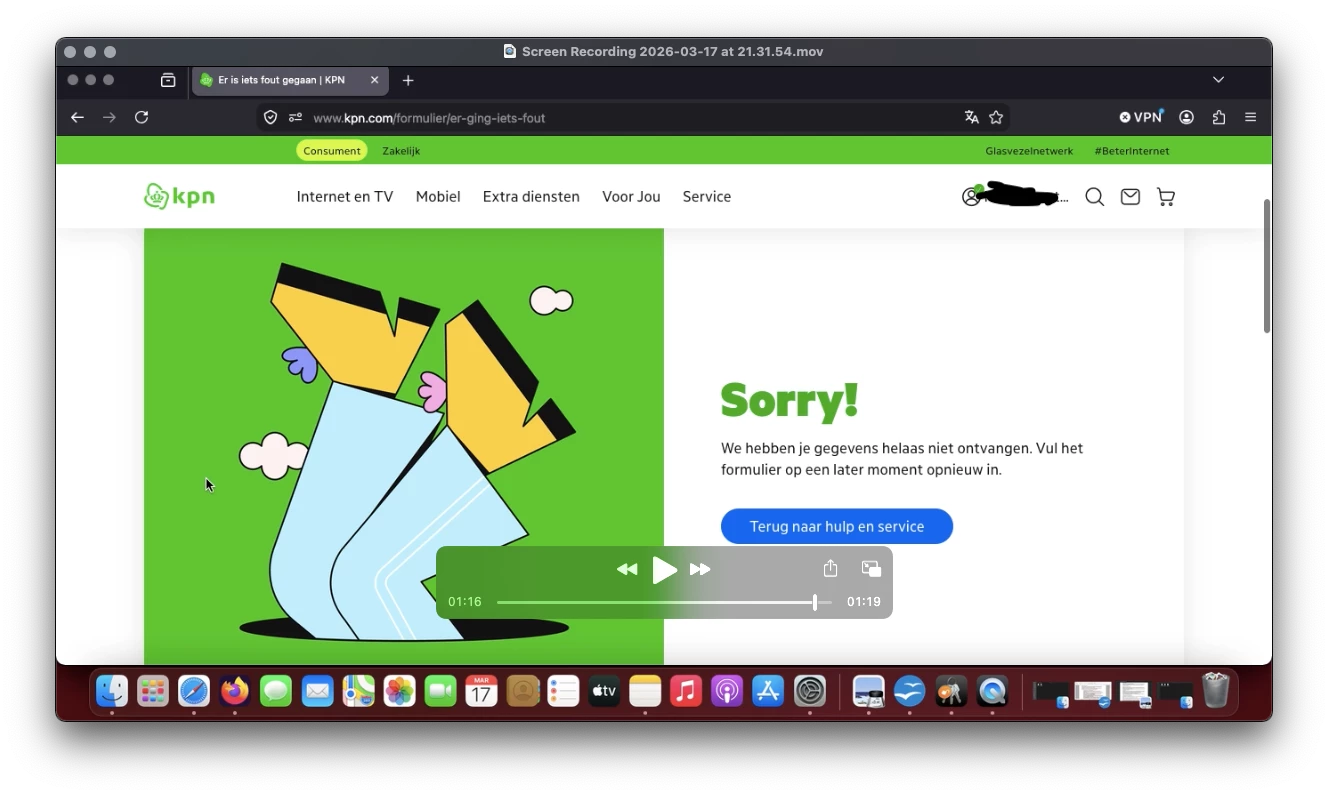
Task: Open the KPN user profile icon
Action: tap(971, 196)
